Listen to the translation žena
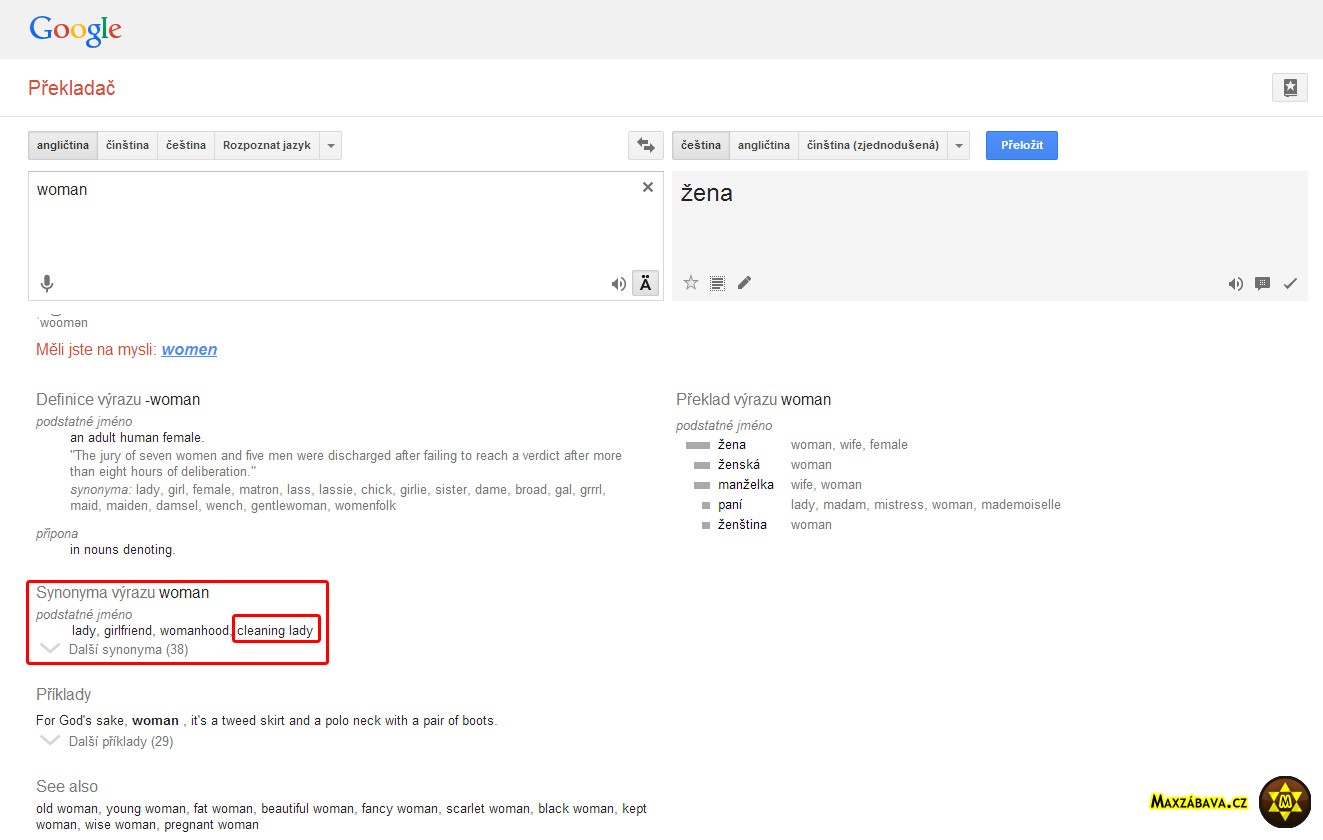The height and width of the screenshot is (840, 1323). 1236,284
